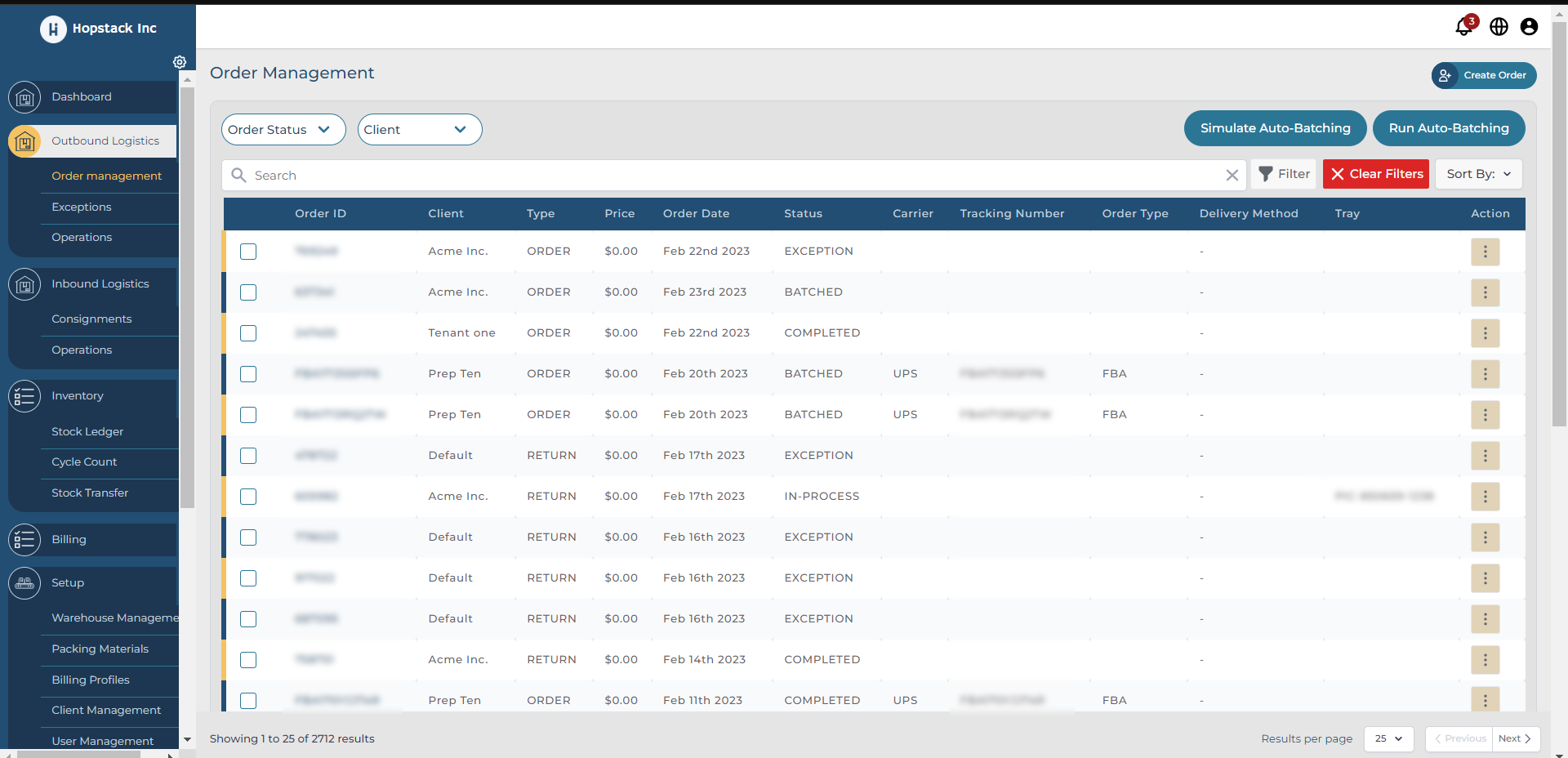
Task: Click the globe language icon
Action: click(x=1499, y=26)
